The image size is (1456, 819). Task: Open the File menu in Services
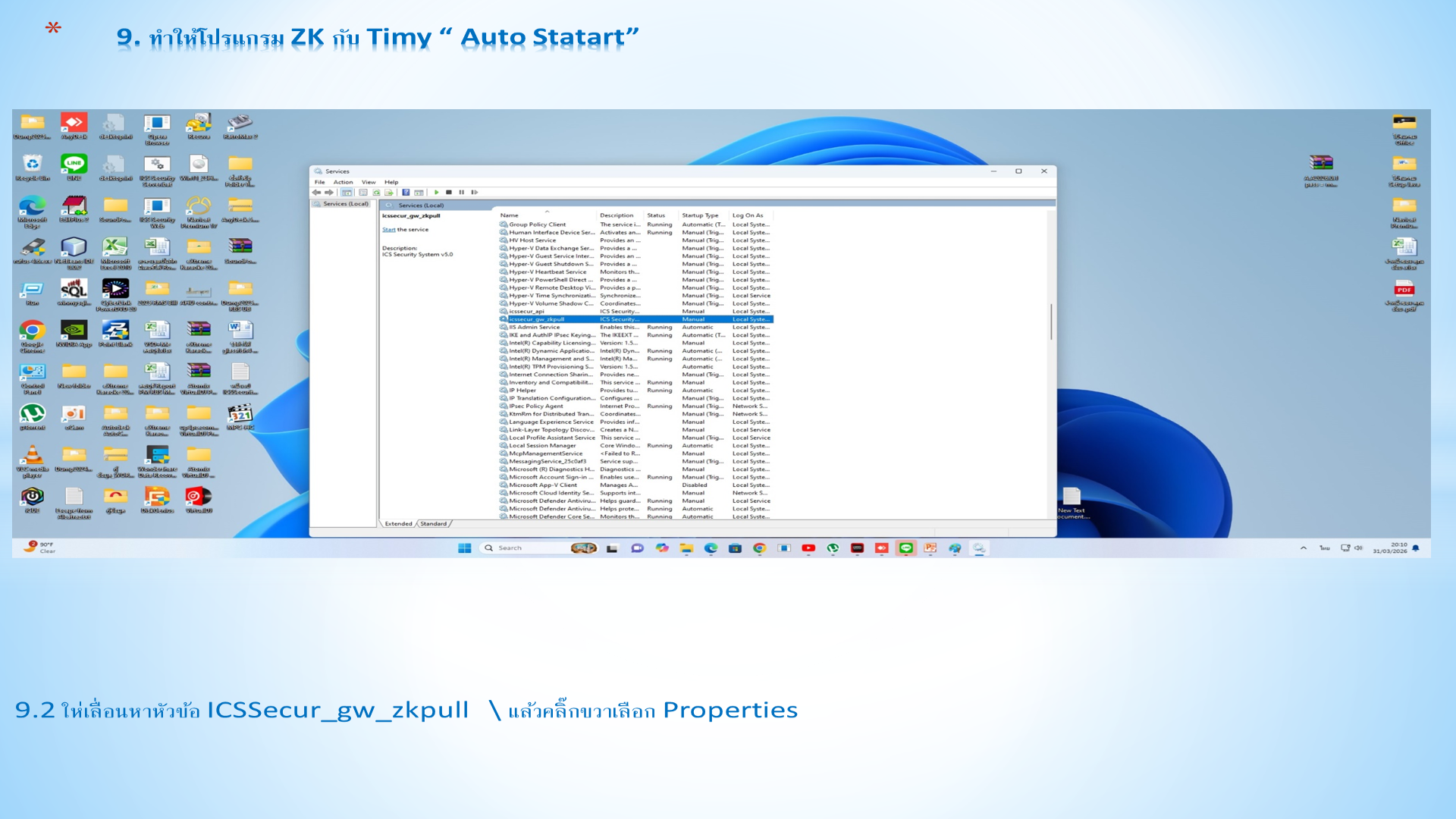[x=320, y=182]
